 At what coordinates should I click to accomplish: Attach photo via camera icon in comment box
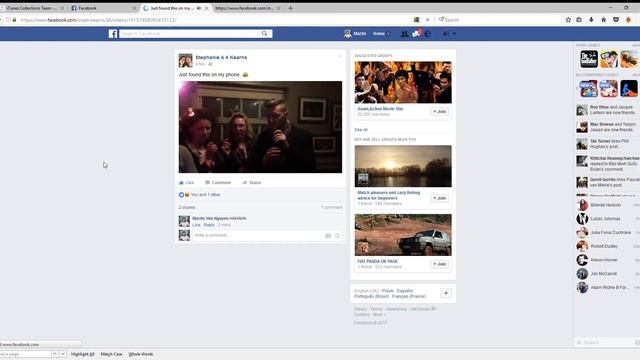tap(328, 236)
